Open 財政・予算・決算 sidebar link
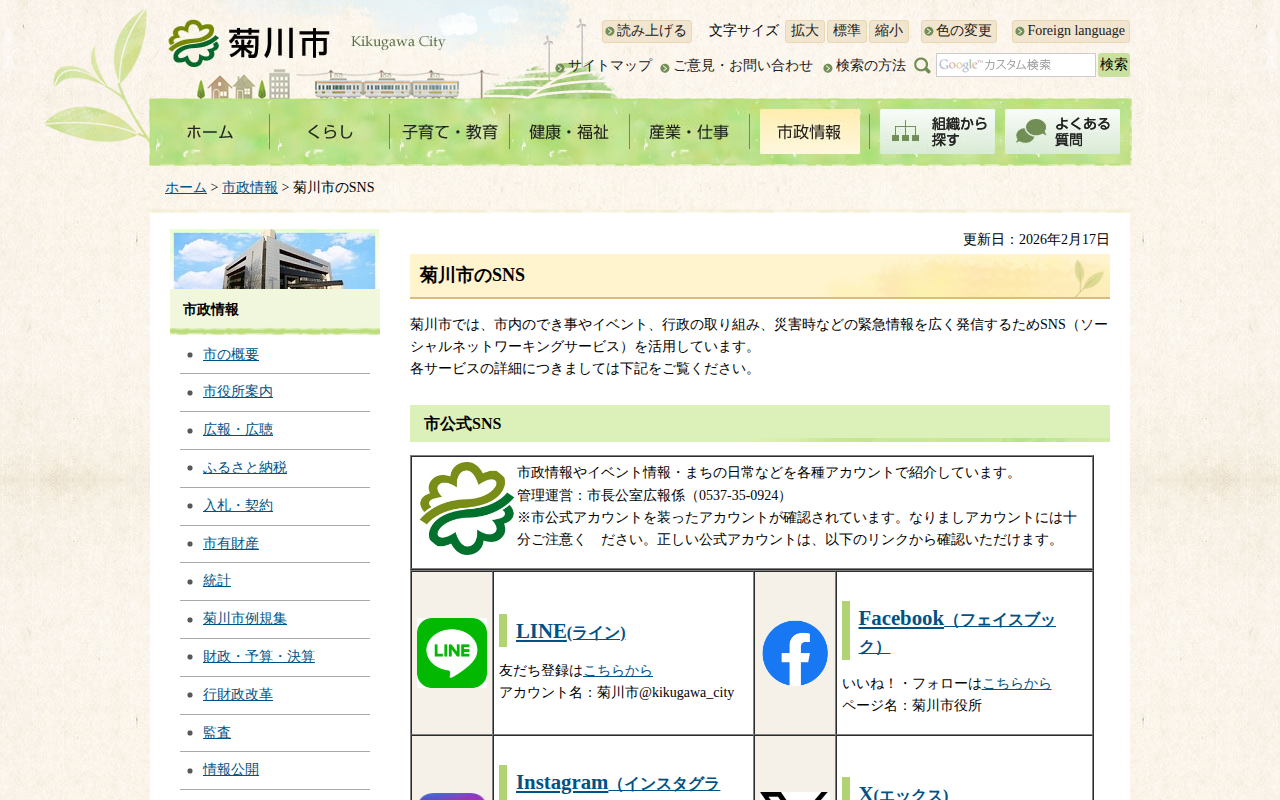The width and height of the screenshot is (1280, 800). 259,657
